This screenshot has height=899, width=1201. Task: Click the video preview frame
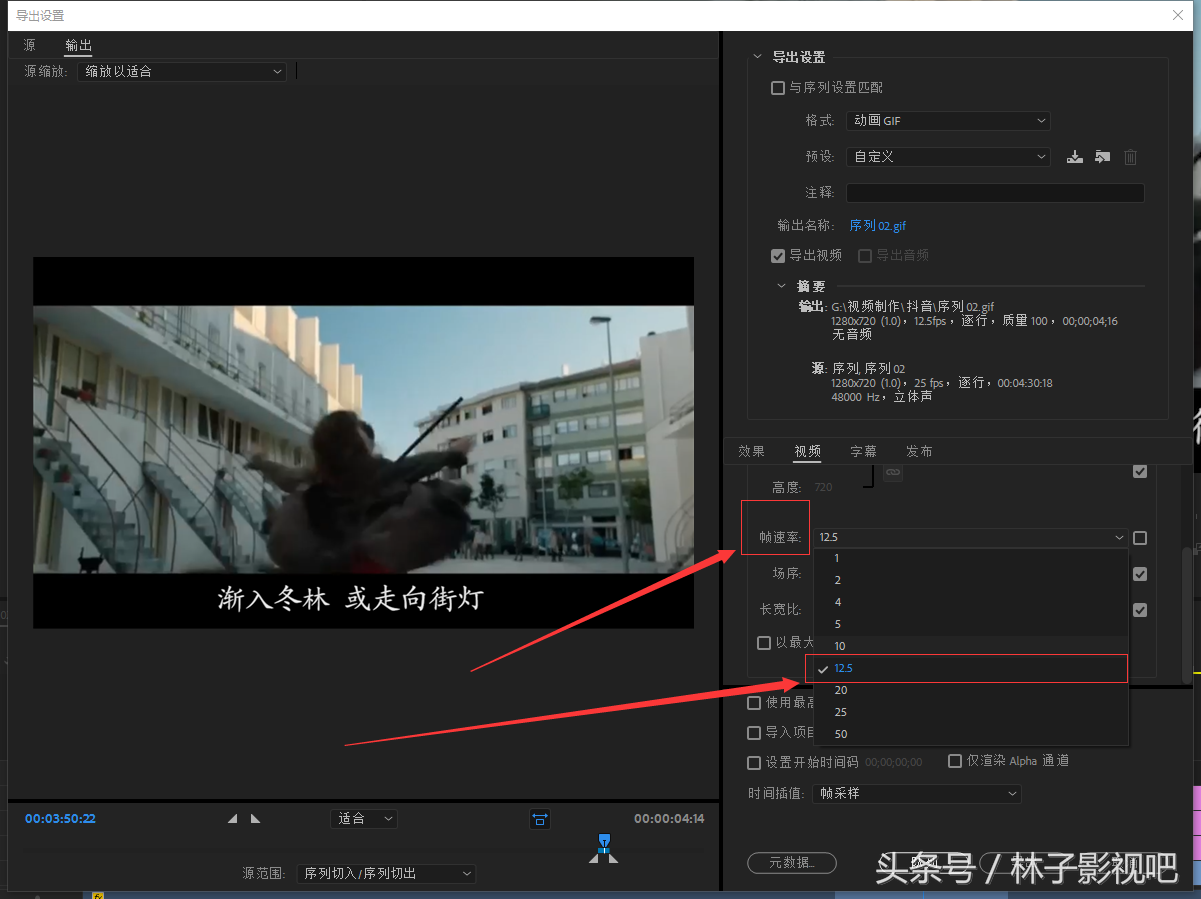coord(363,443)
